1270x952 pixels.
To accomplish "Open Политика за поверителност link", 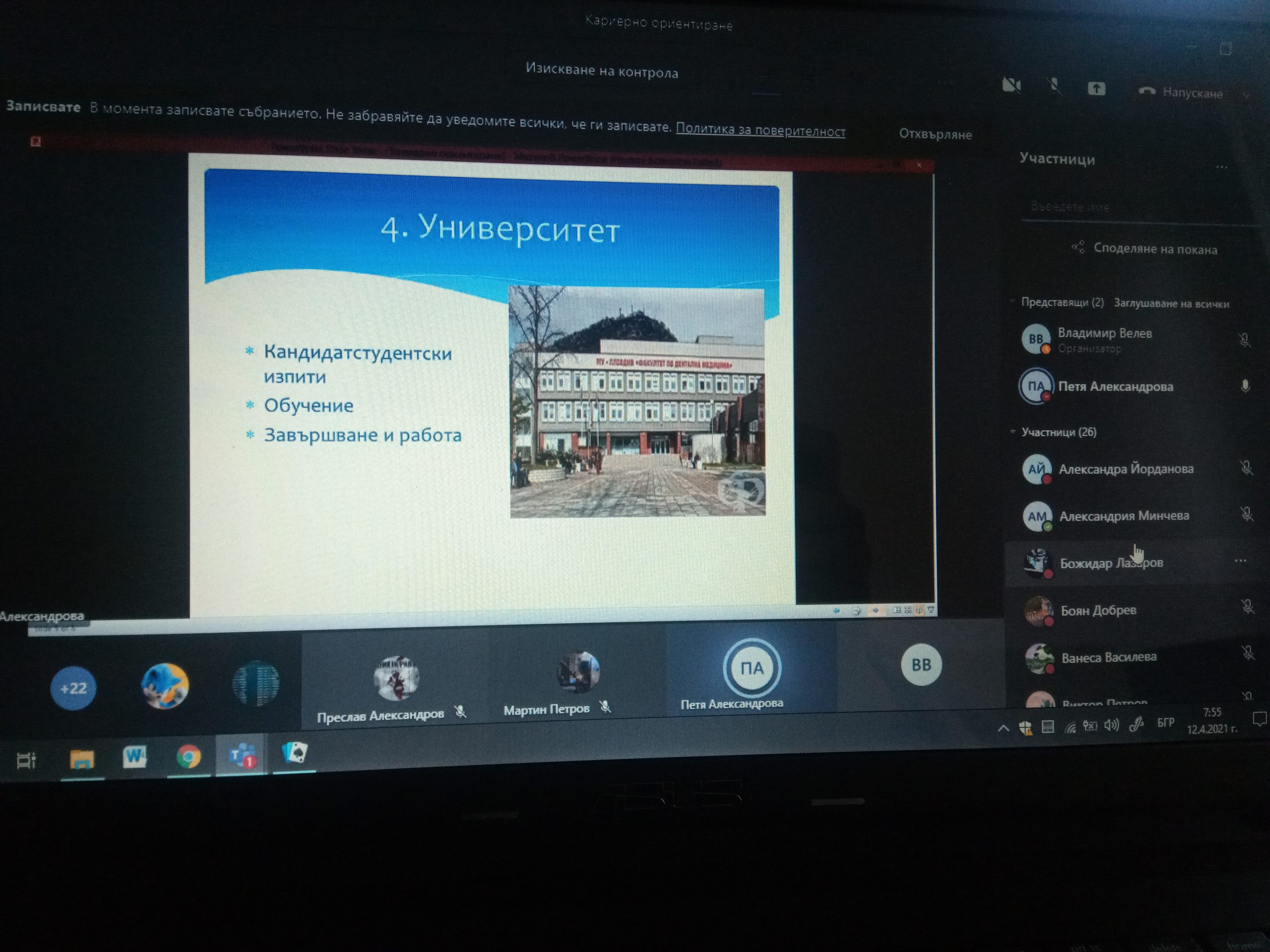I will click(x=760, y=130).
